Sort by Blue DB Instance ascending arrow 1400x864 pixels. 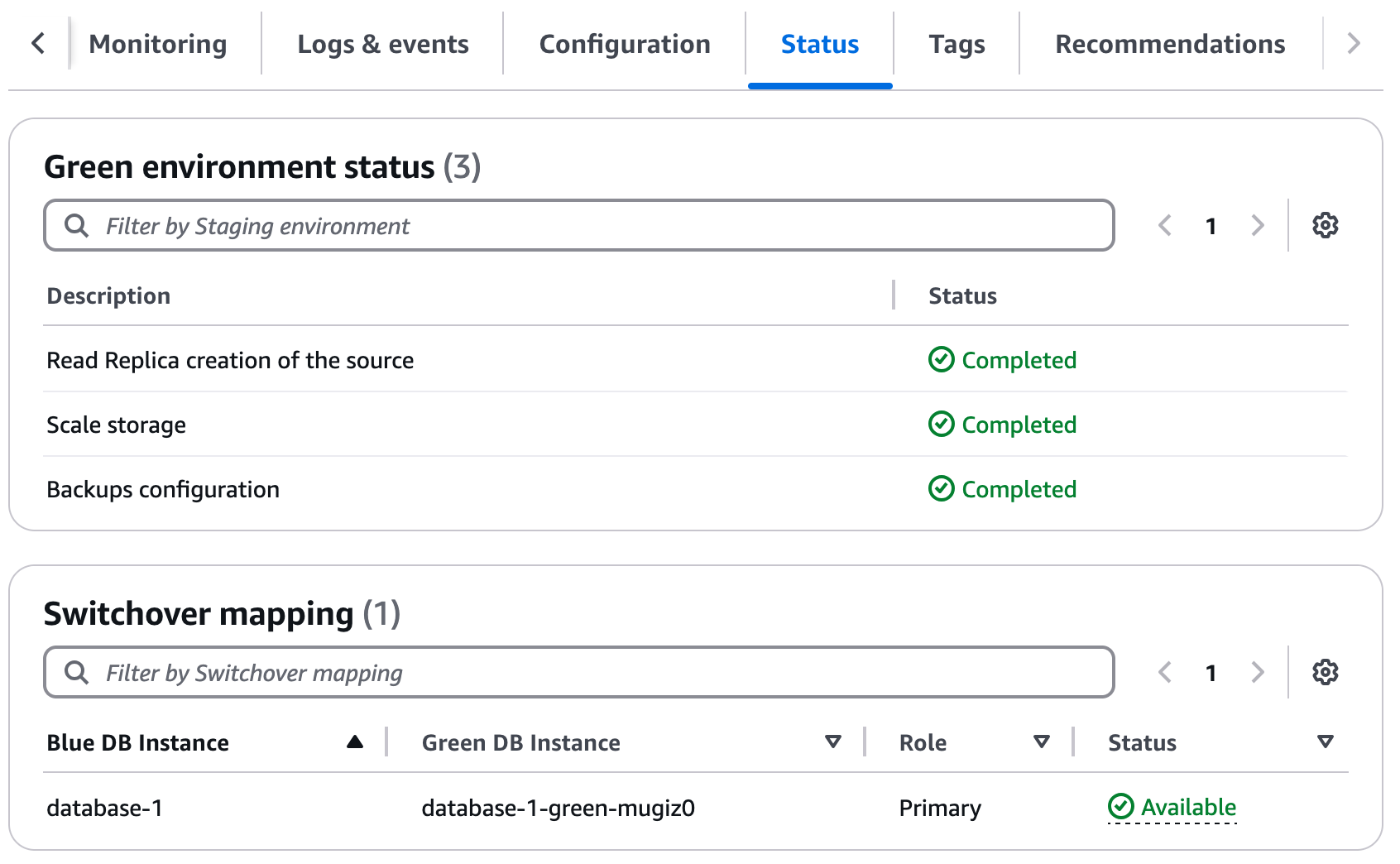click(355, 742)
